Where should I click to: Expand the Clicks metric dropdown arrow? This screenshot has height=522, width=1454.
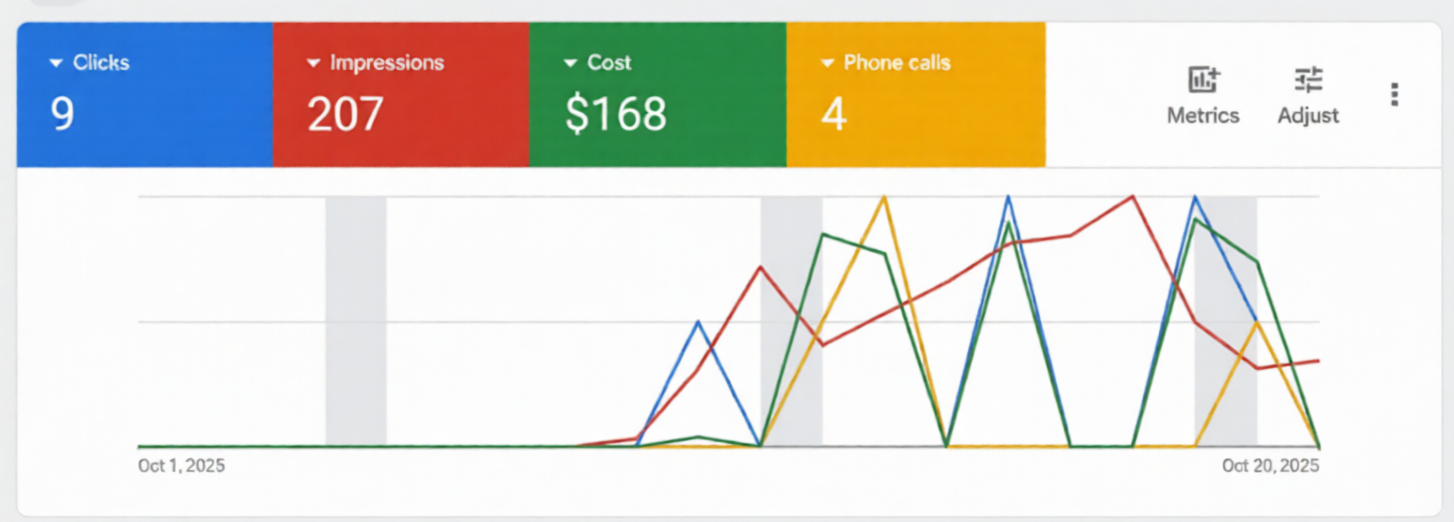pyautogui.click(x=56, y=63)
